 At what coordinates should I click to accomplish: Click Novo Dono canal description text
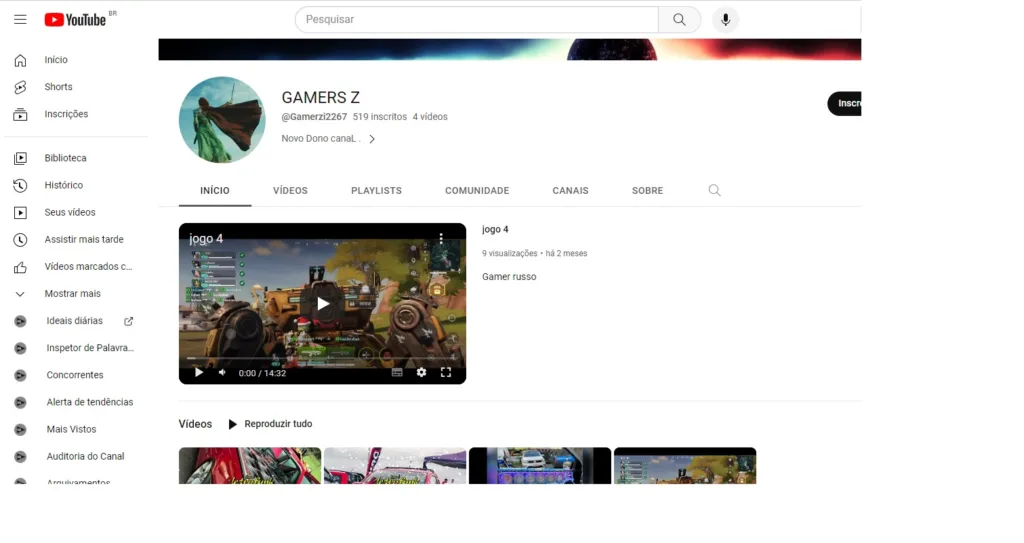321,139
